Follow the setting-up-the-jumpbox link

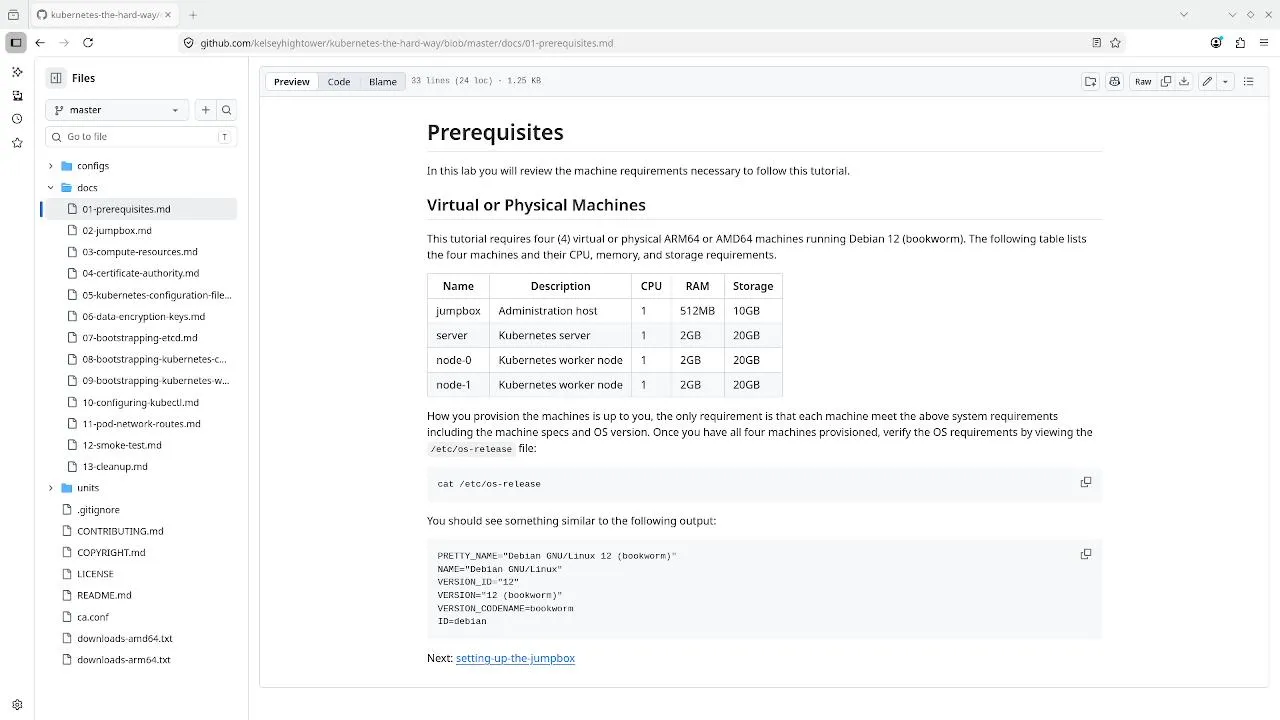[x=515, y=658]
